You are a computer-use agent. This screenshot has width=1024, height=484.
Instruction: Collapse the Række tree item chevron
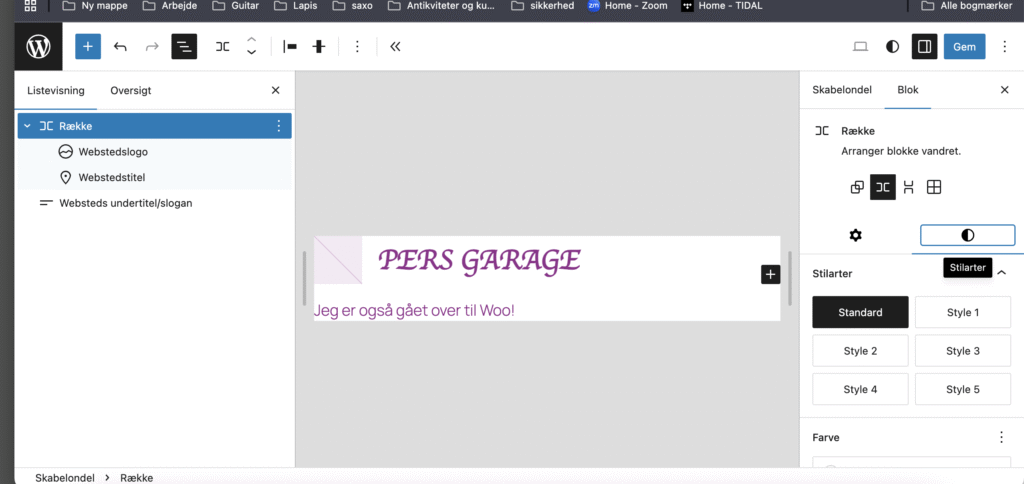[x=27, y=126]
